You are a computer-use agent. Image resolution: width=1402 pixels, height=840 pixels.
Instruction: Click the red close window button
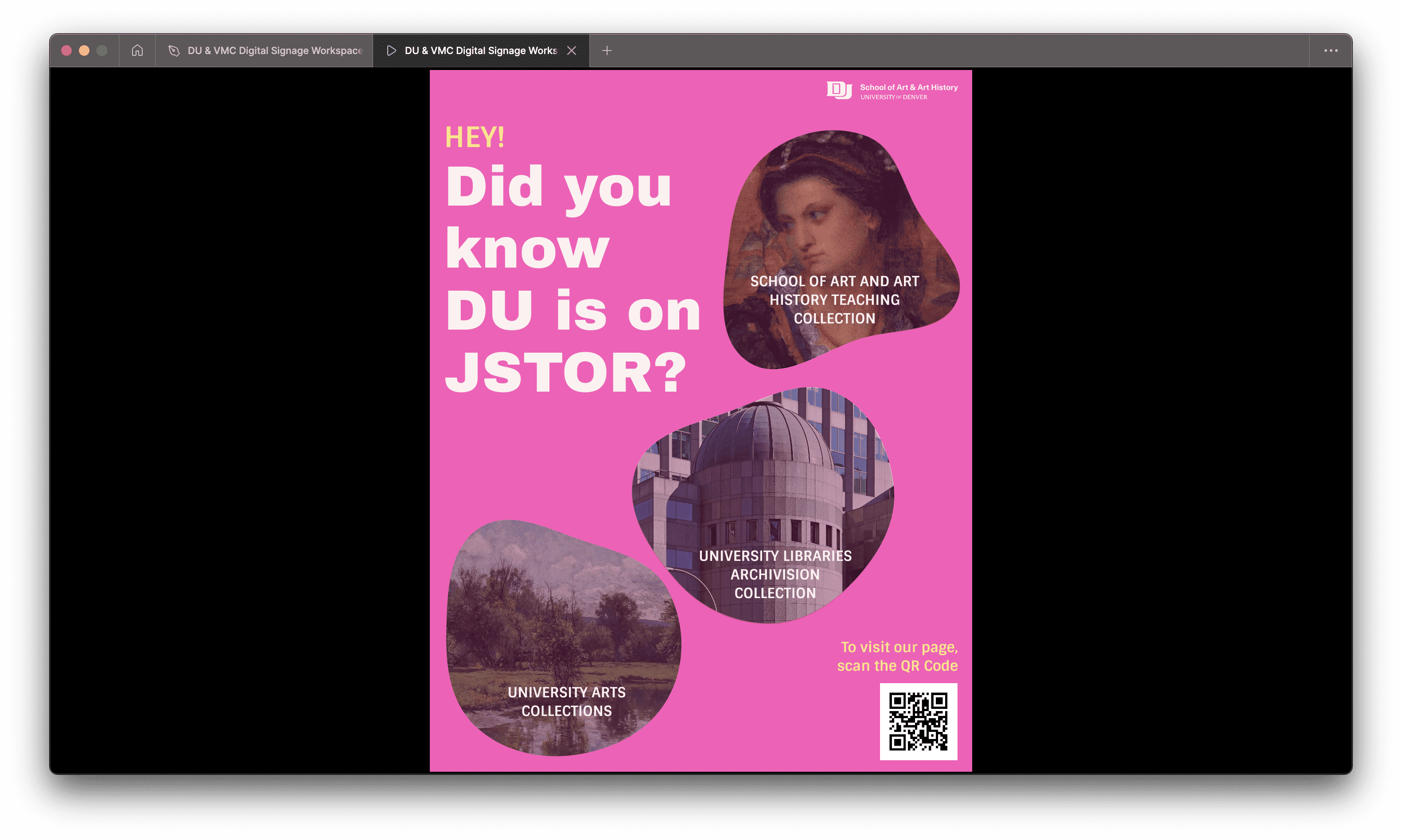(66, 51)
